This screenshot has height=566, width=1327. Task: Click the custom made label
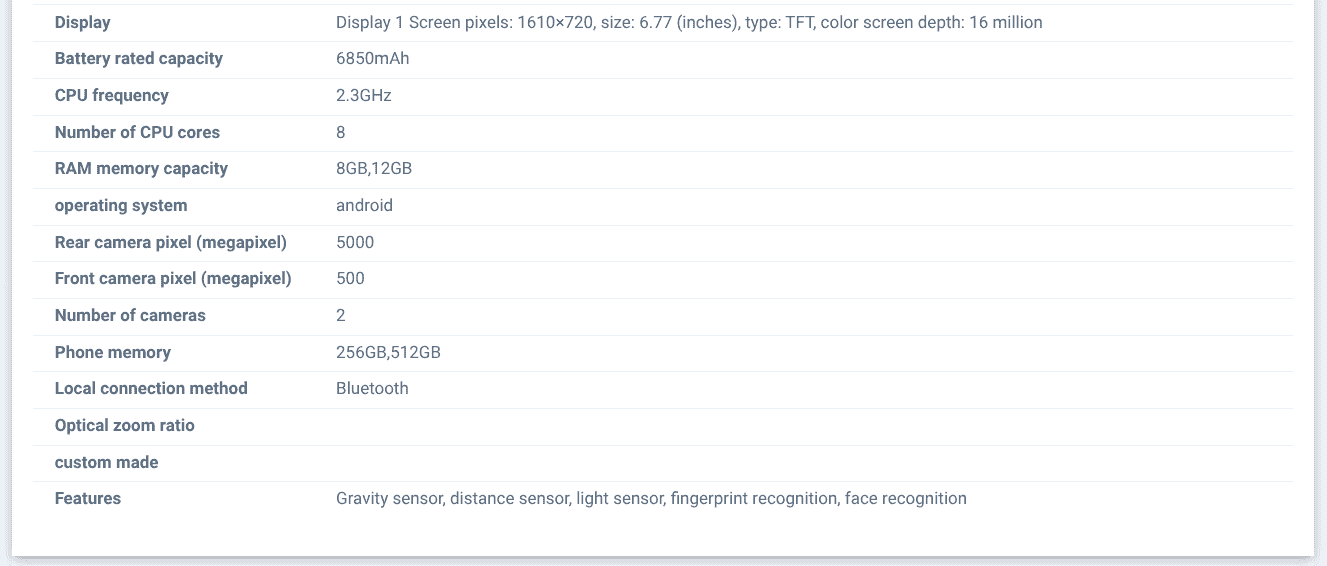coord(106,462)
